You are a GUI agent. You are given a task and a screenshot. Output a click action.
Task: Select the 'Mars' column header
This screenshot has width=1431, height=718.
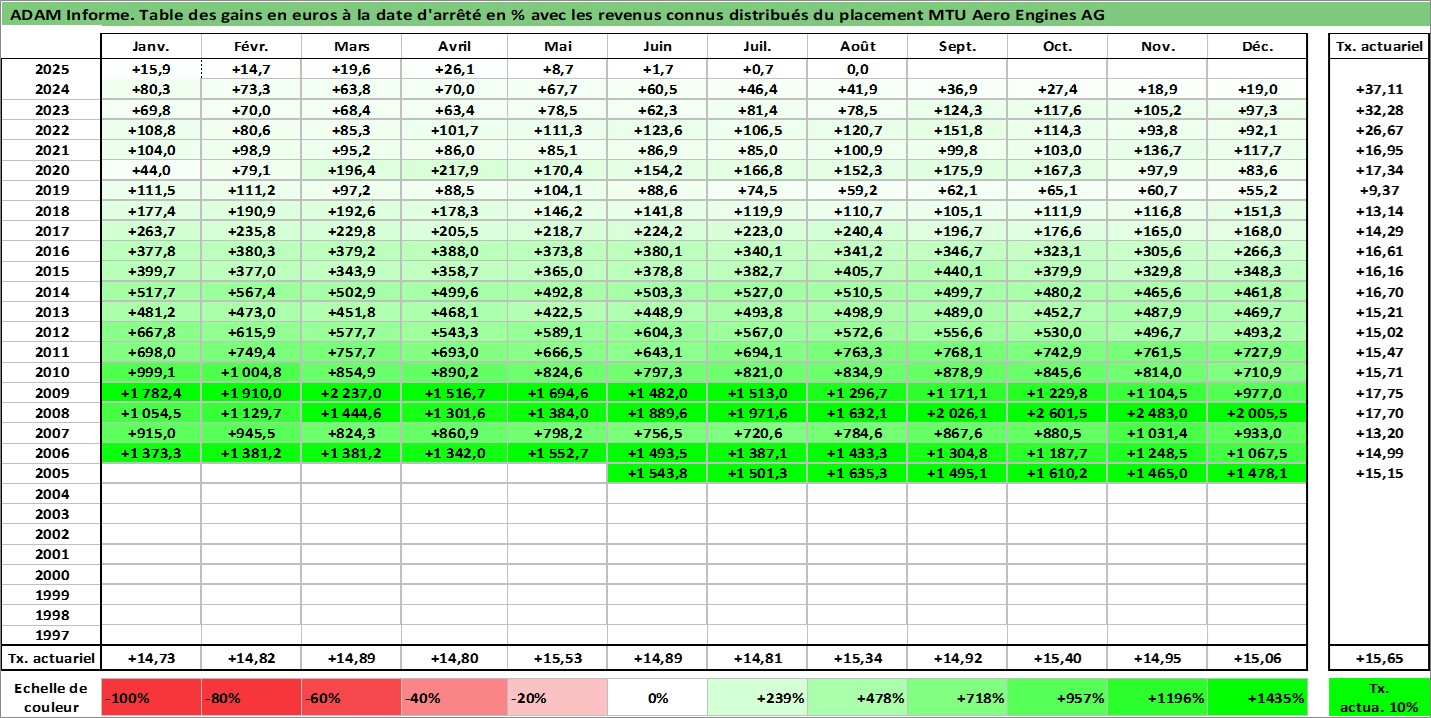(352, 47)
